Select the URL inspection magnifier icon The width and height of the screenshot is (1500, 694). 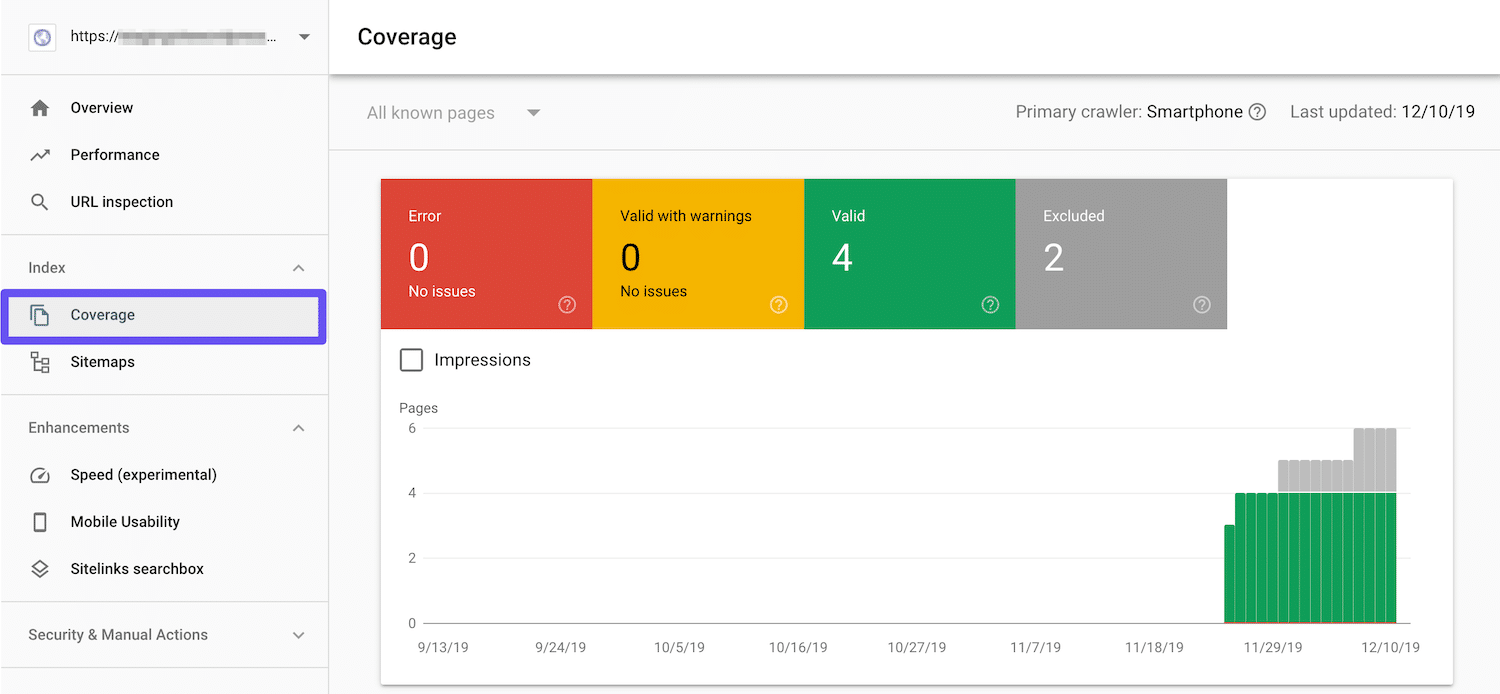(40, 201)
